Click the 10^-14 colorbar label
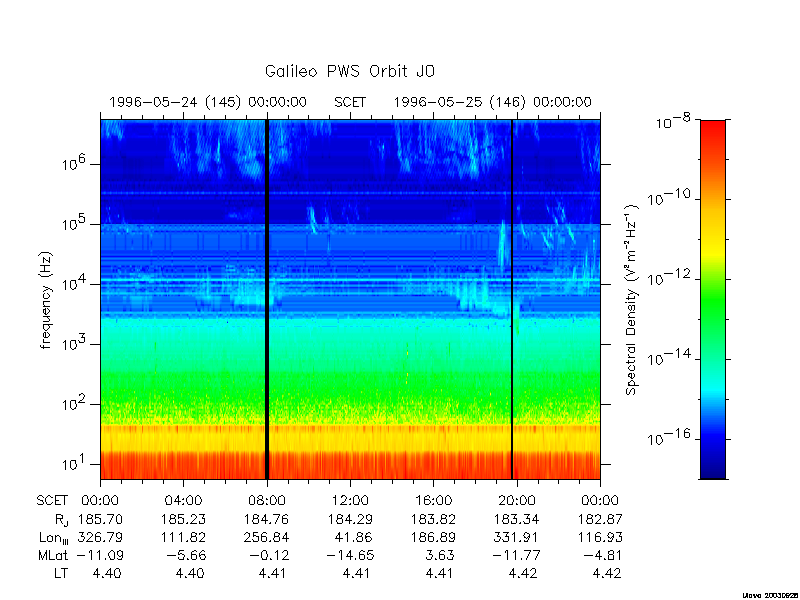800x600 pixels. [x=669, y=357]
